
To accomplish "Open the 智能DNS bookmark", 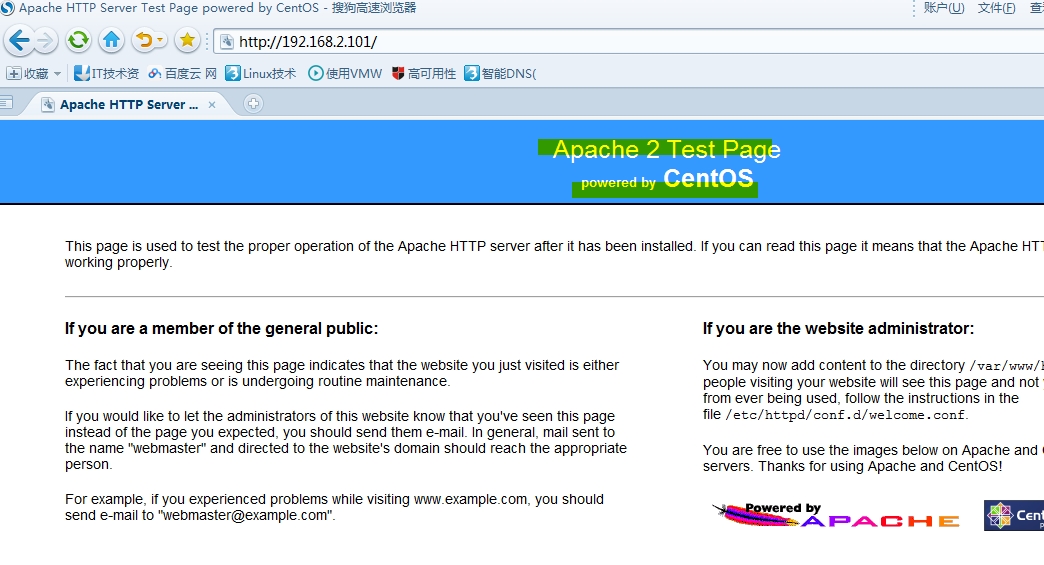I will coord(500,74).
